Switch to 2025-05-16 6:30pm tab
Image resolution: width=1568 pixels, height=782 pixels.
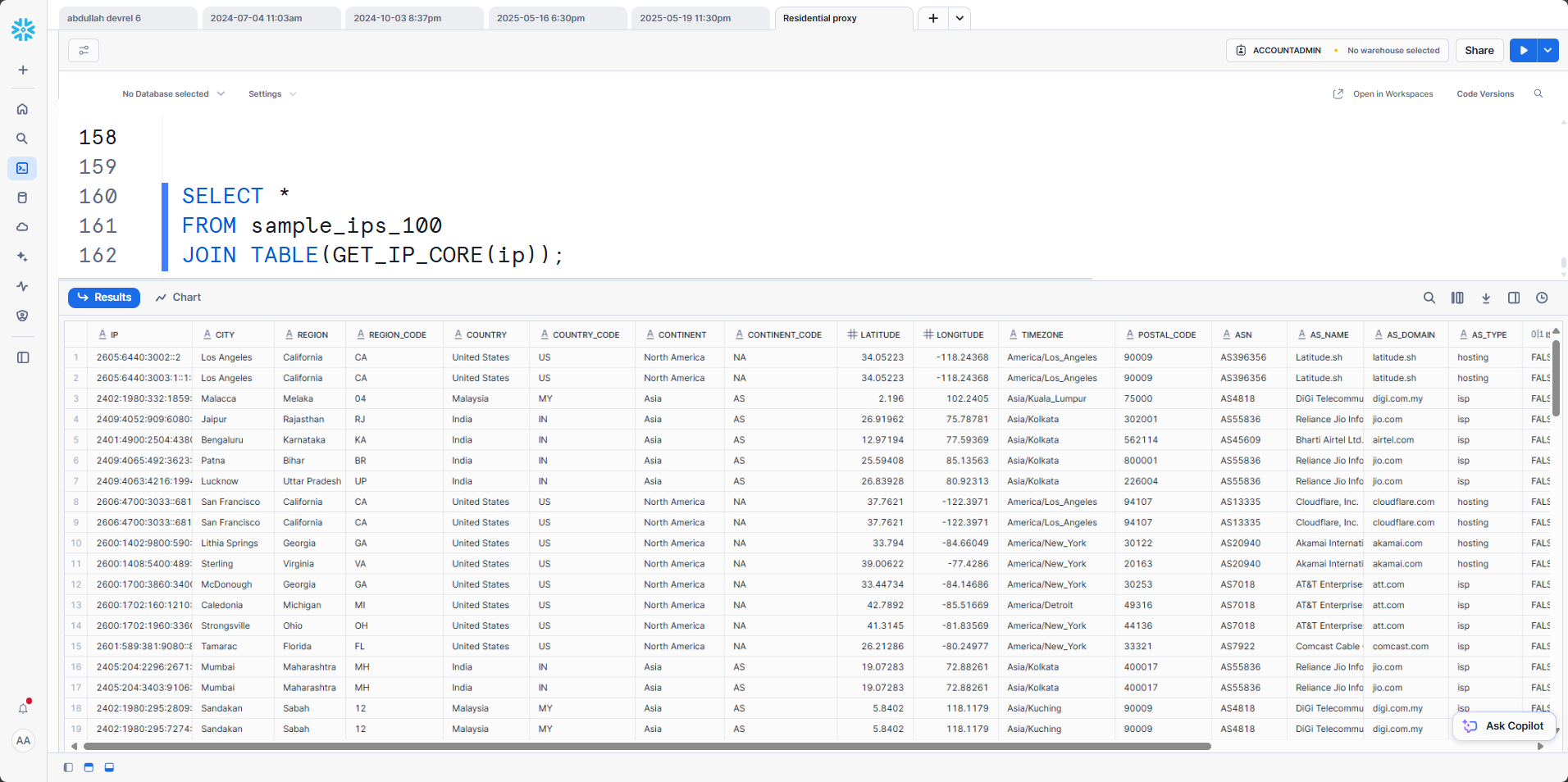click(x=558, y=18)
